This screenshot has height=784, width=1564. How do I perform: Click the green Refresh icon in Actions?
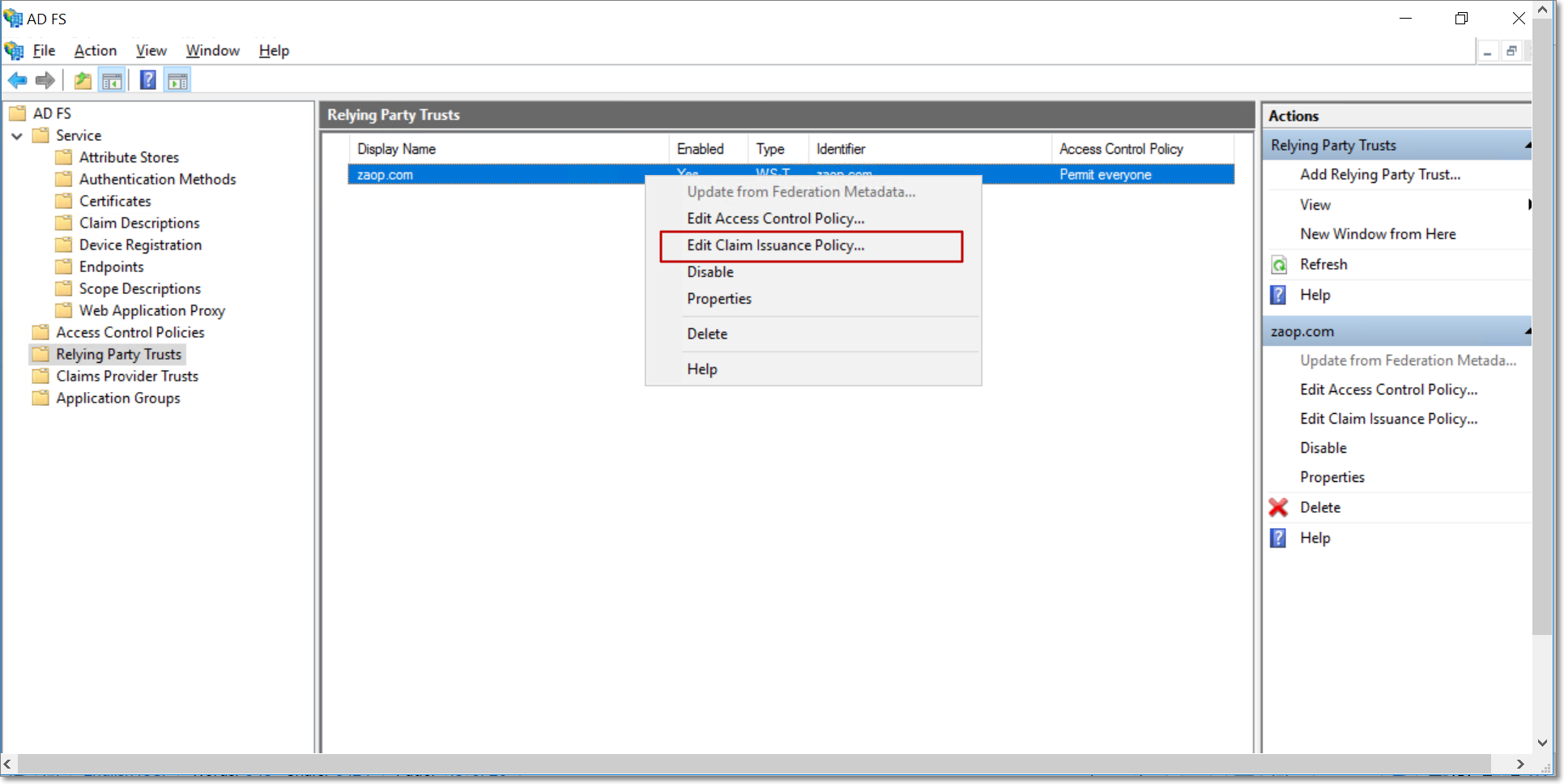coord(1278,265)
